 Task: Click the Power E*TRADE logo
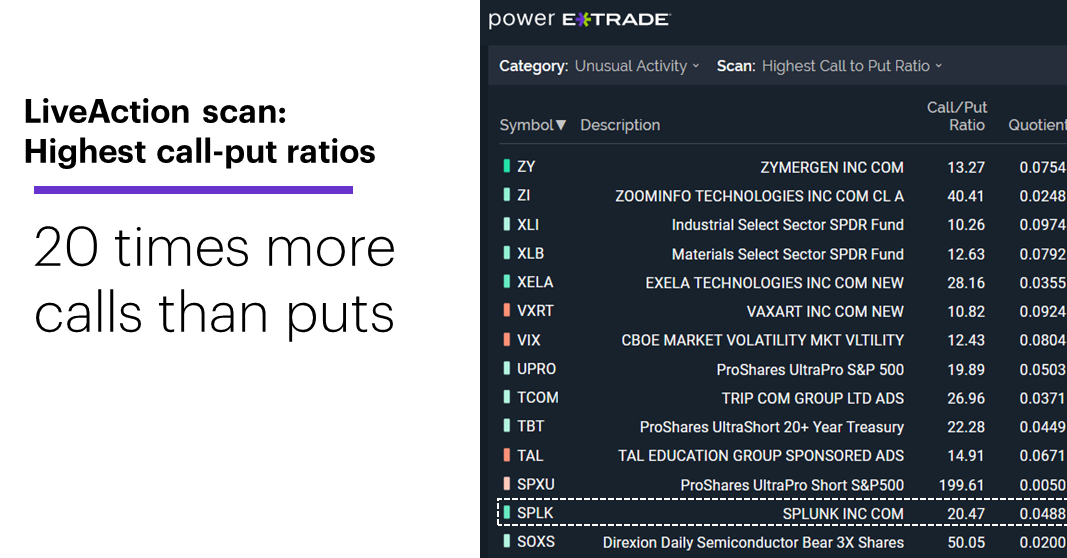579,19
